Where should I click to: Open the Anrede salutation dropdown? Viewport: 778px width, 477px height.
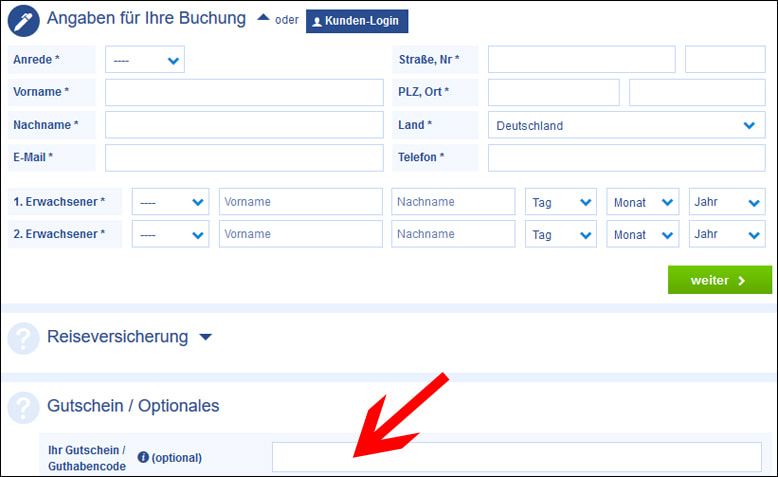pyautogui.click(x=145, y=60)
